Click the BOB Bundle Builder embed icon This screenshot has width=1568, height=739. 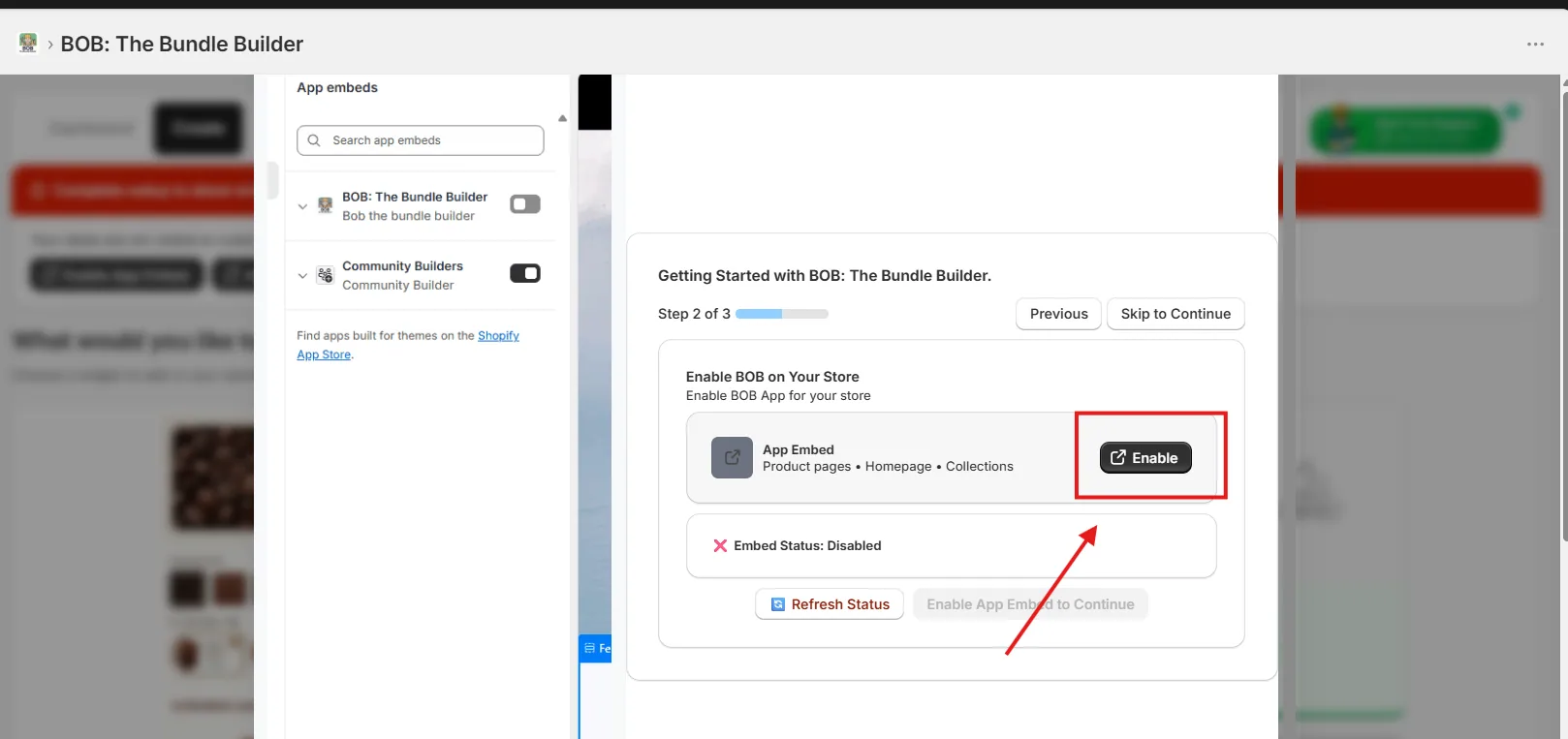pyautogui.click(x=326, y=205)
